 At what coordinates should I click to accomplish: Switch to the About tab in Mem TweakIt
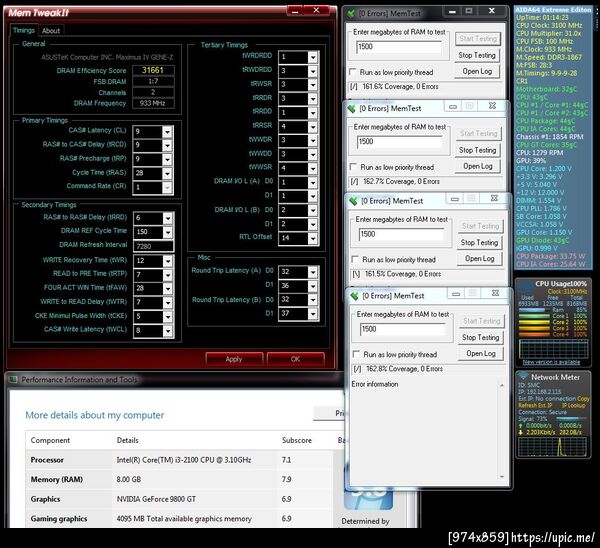coord(51,31)
